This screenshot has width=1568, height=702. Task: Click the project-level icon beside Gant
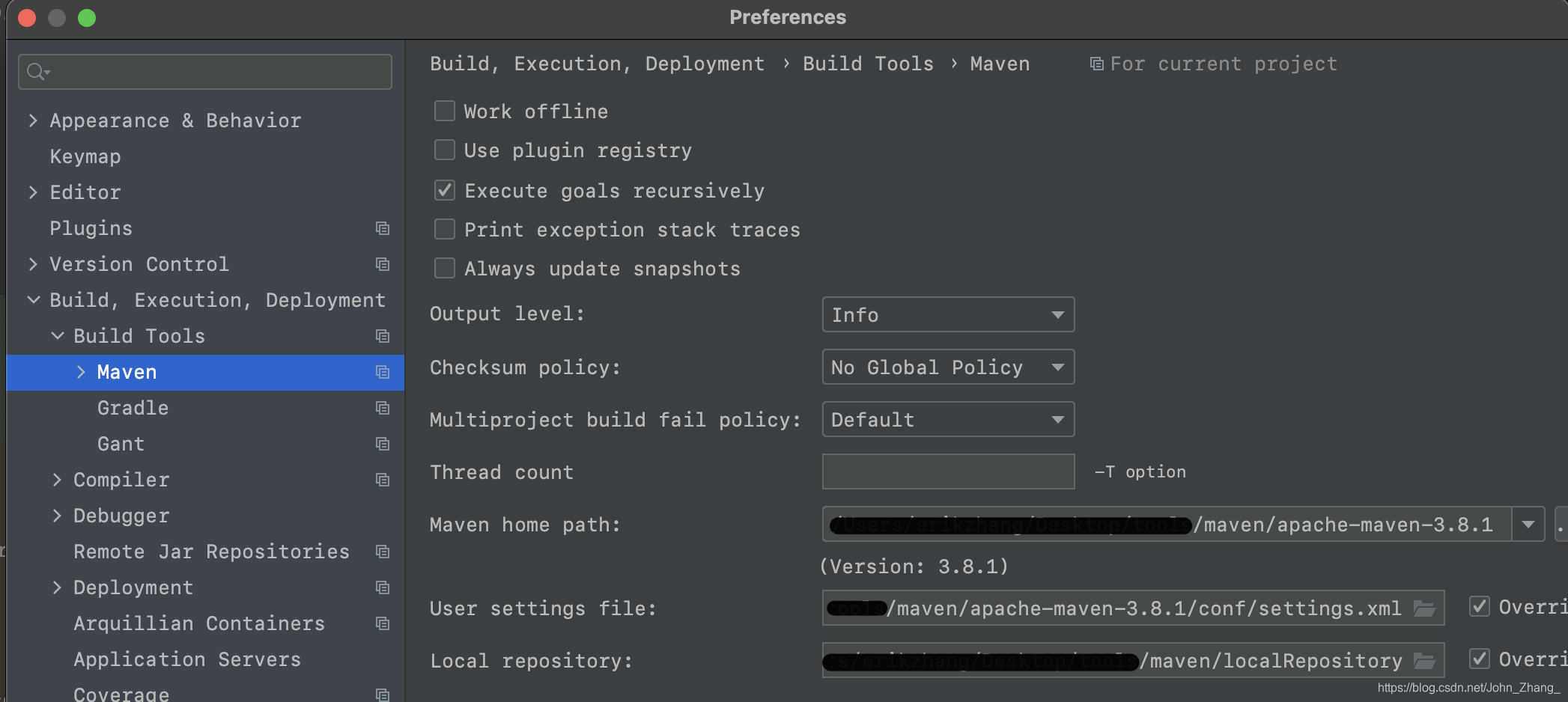click(383, 444)
